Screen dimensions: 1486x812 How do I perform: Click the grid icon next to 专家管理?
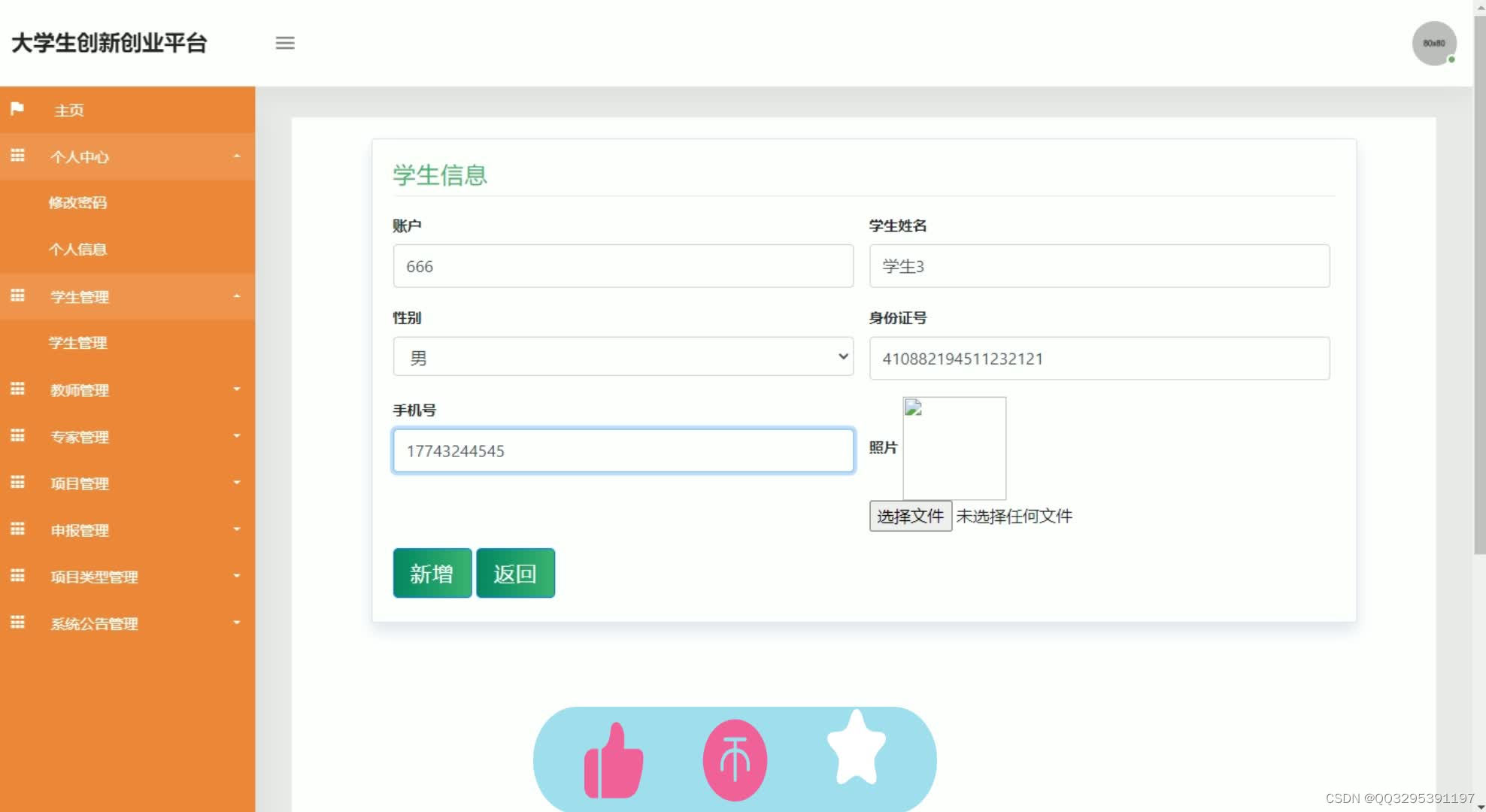click(17, 435)
